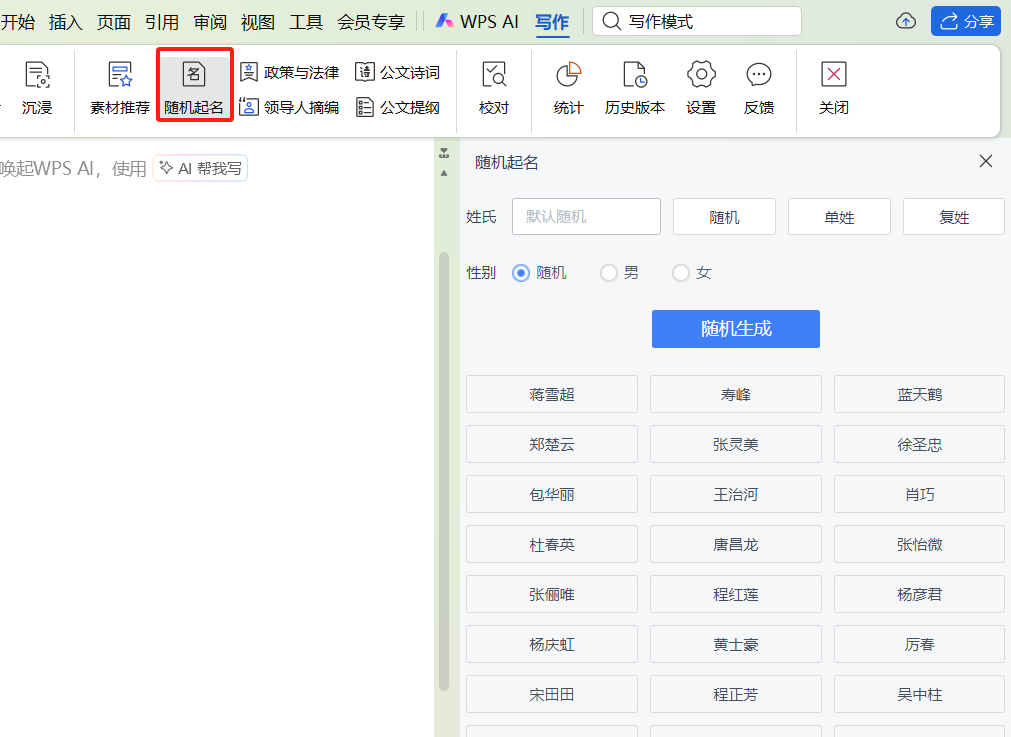Open the 审阅 menu
Screen dimensions: 1011x737
coord(210,21)
